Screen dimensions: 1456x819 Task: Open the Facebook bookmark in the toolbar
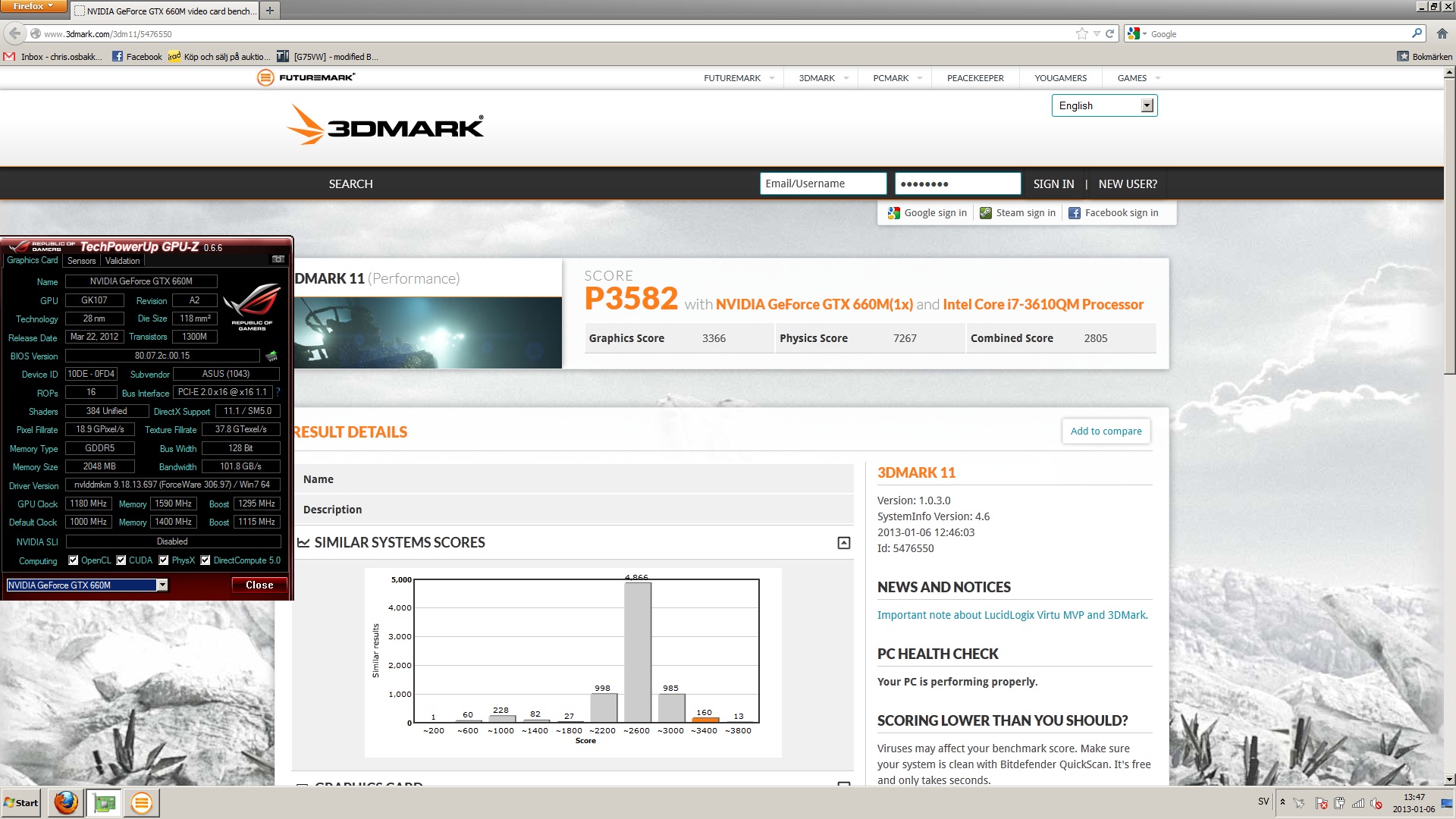click(x=136, y=57)
